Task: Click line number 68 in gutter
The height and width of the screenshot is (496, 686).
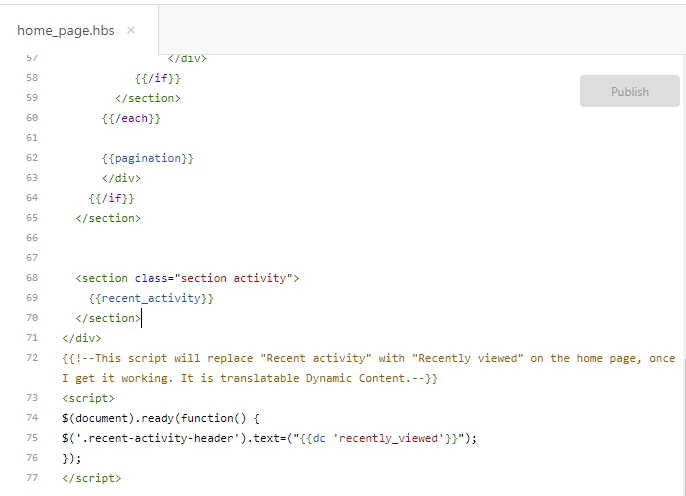Action: coord(32,278)
